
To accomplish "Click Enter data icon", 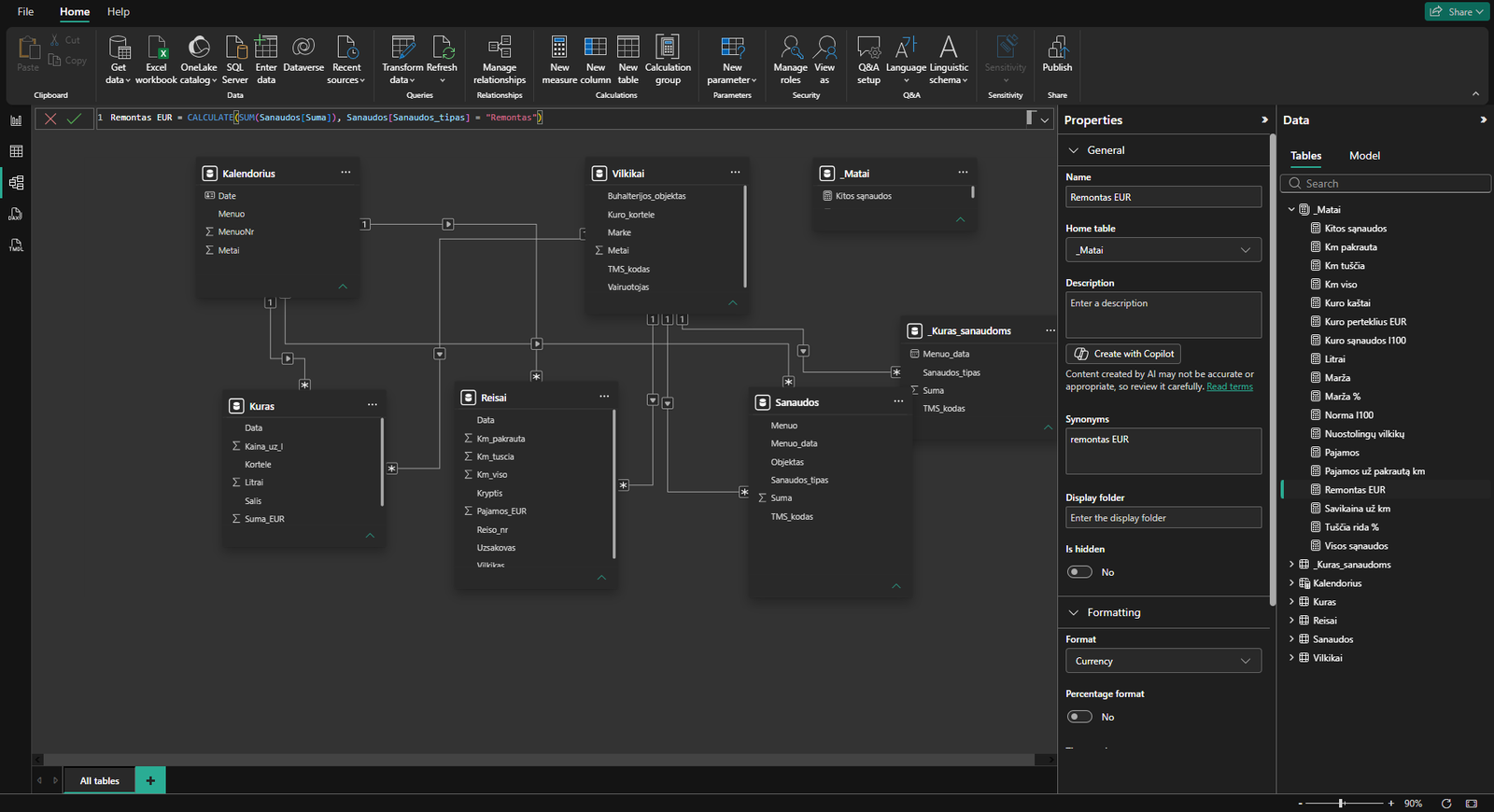I will [266, 47].
